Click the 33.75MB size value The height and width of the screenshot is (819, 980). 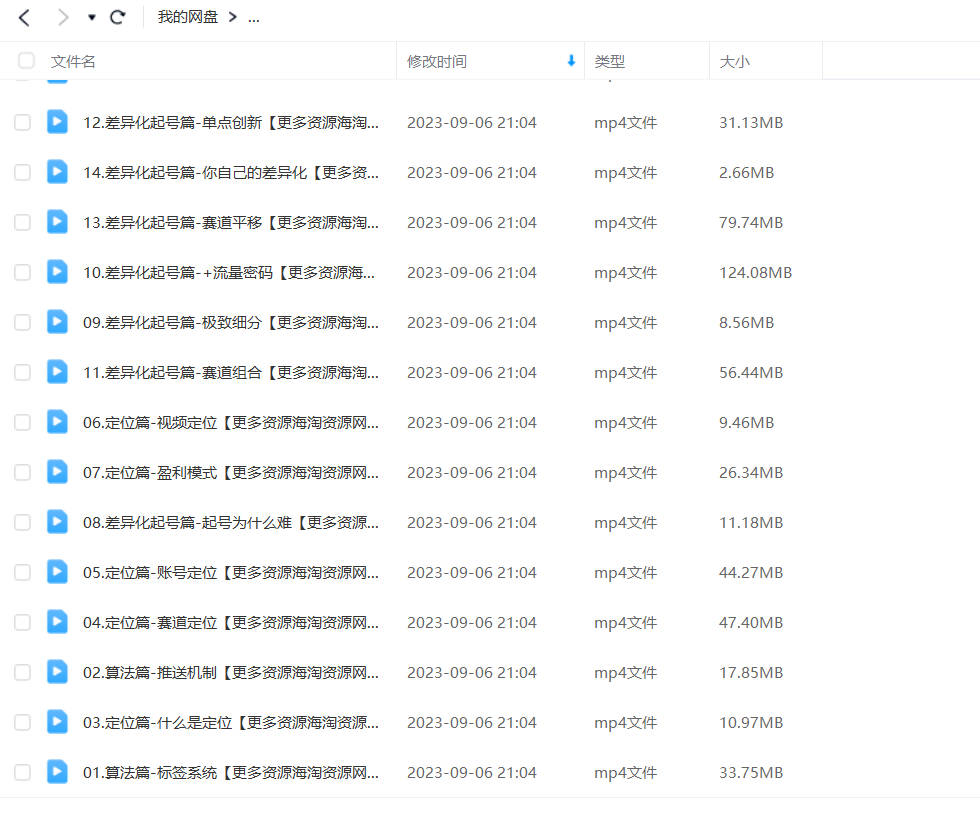click(x=751, y=773)
